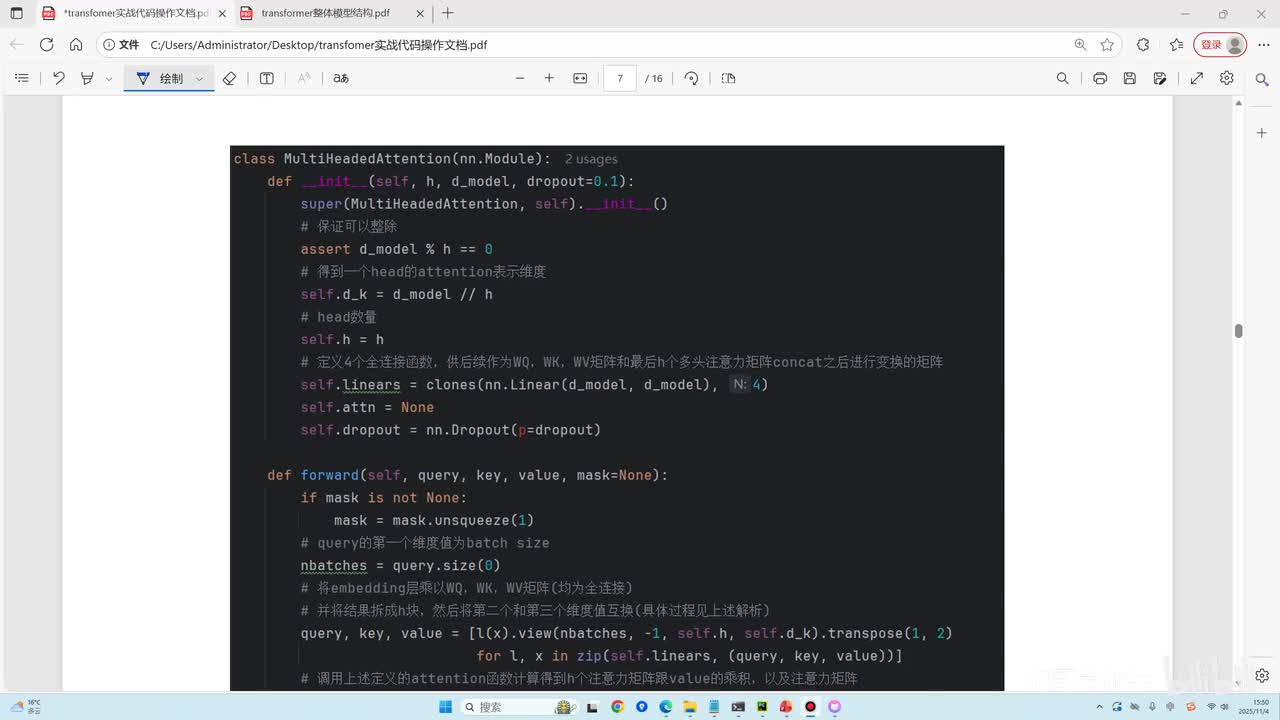Open the terminal app in the taskbar
The height and width of the screenshot is (720, 1280).
coord(738,707)
